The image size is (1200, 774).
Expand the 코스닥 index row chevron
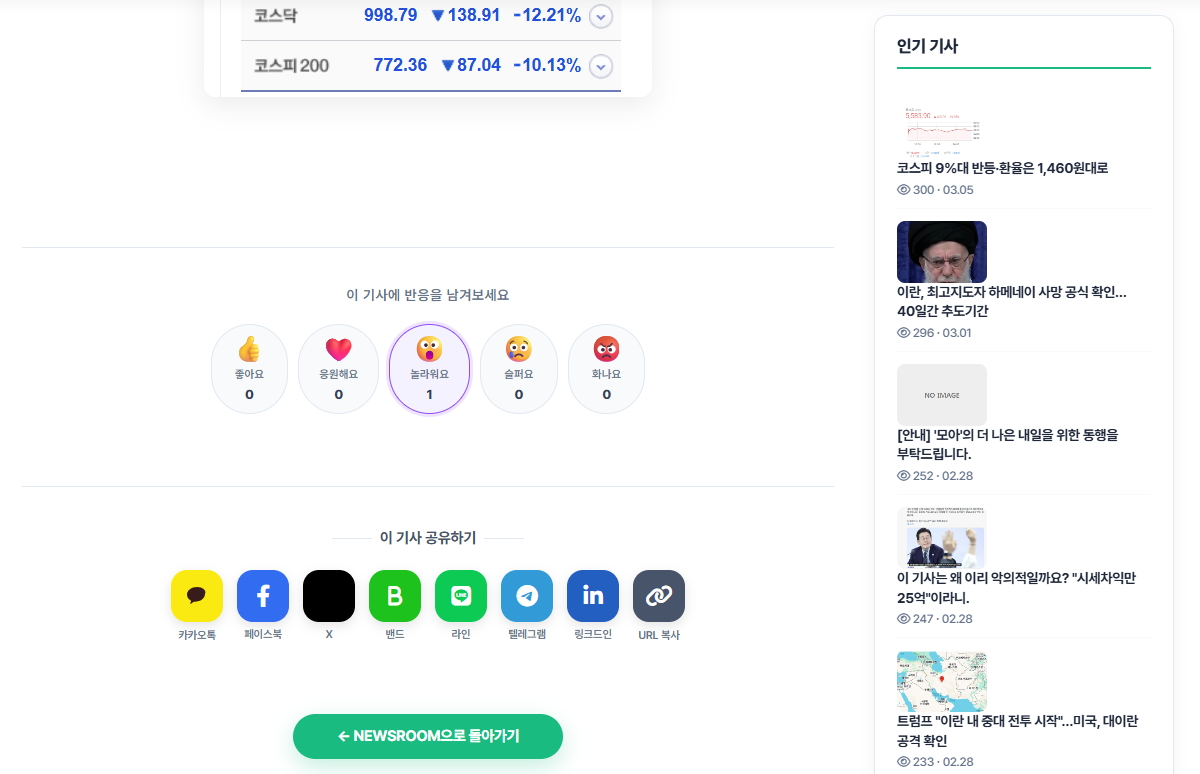click(x=600, y=16)
